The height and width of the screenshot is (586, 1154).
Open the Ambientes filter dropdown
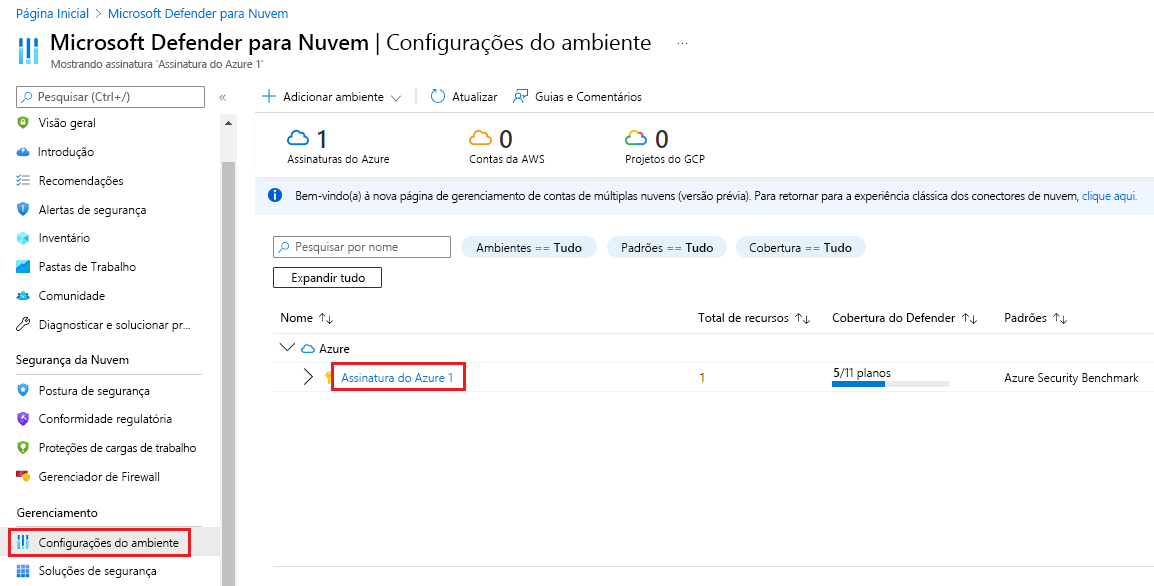pyautogui.click(x=528, y=246)
